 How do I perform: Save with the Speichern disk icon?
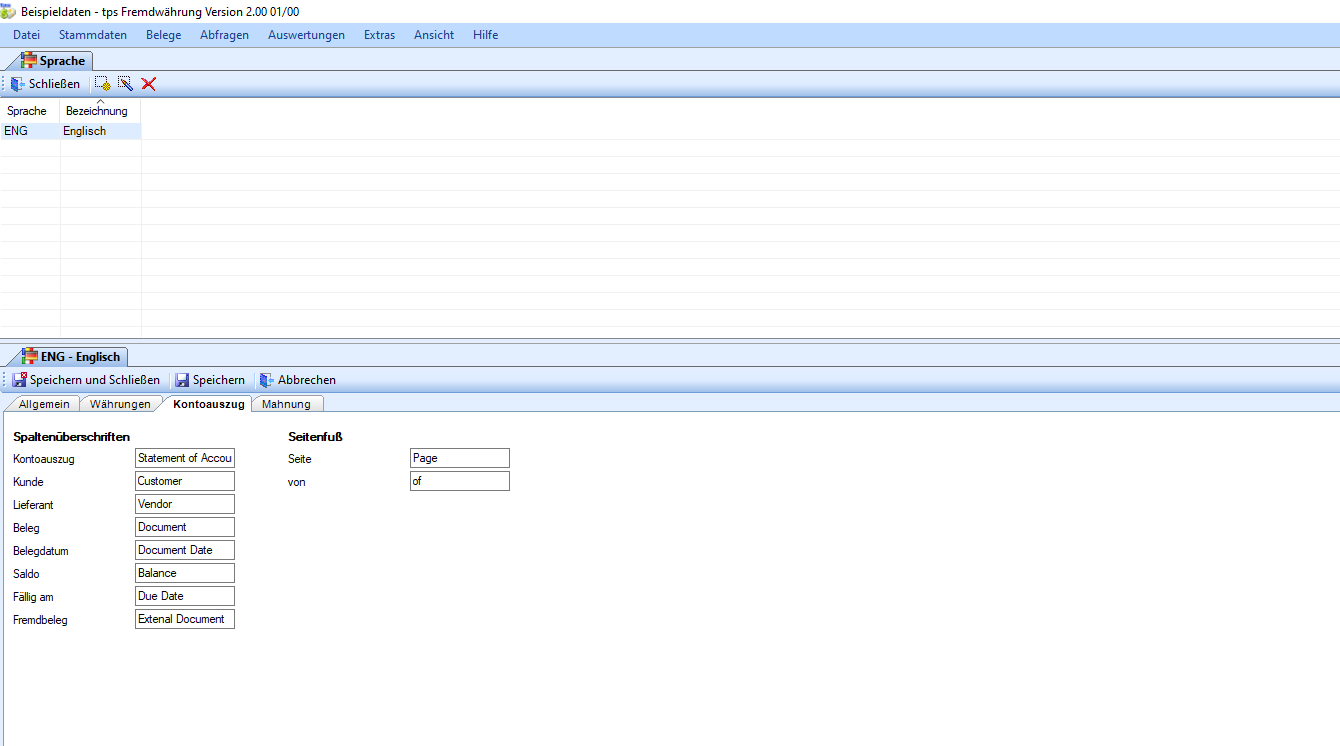[210, 380]
